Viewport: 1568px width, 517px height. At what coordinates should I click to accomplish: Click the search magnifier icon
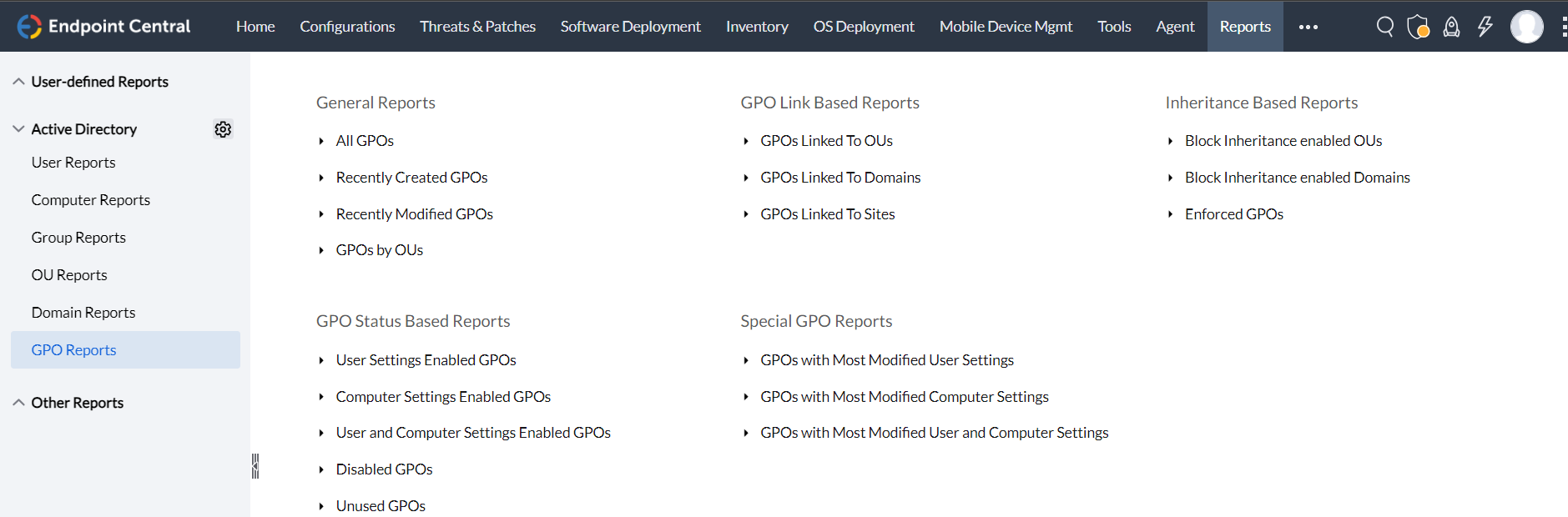[x=1384, y=27]
